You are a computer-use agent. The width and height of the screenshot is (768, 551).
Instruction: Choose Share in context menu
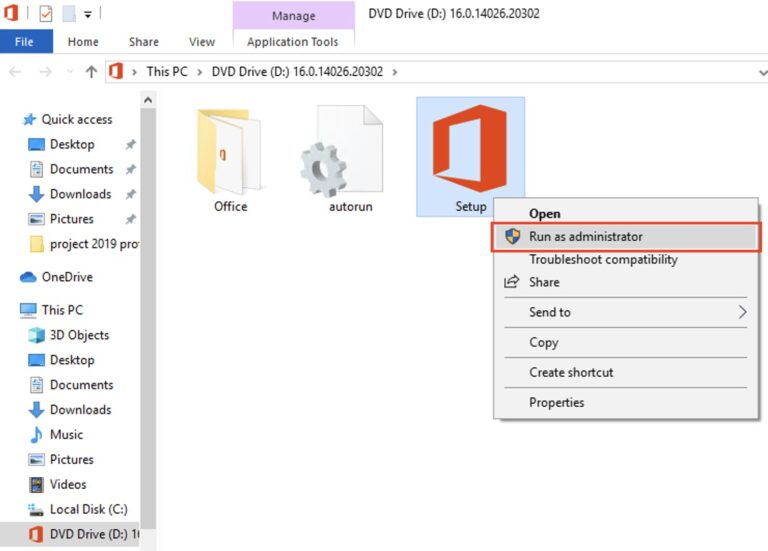pyautogui.click(x=625, y=282)
